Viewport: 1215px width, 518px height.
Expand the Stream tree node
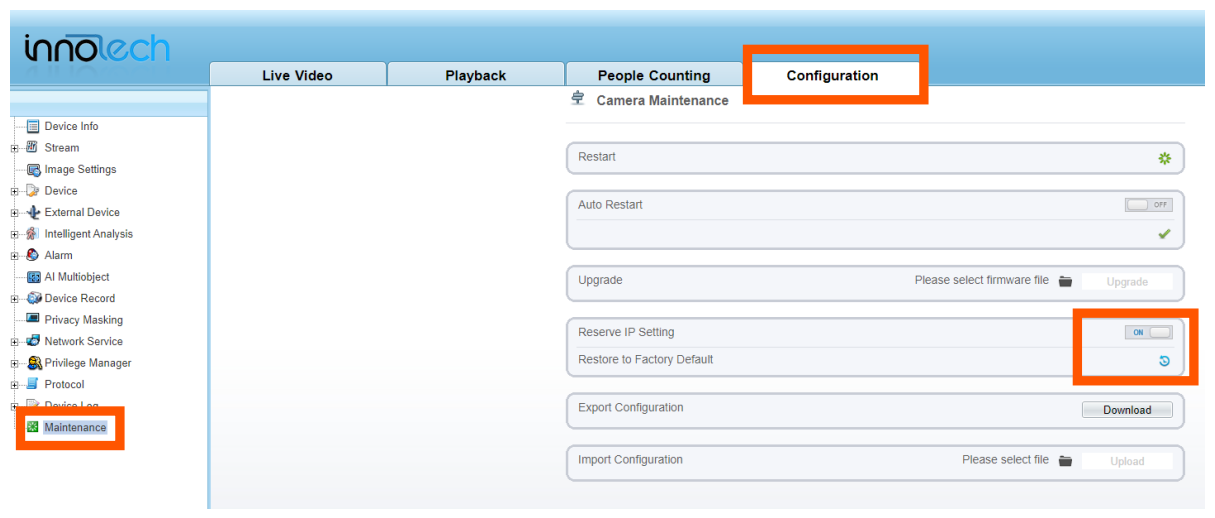click(15, 148)
